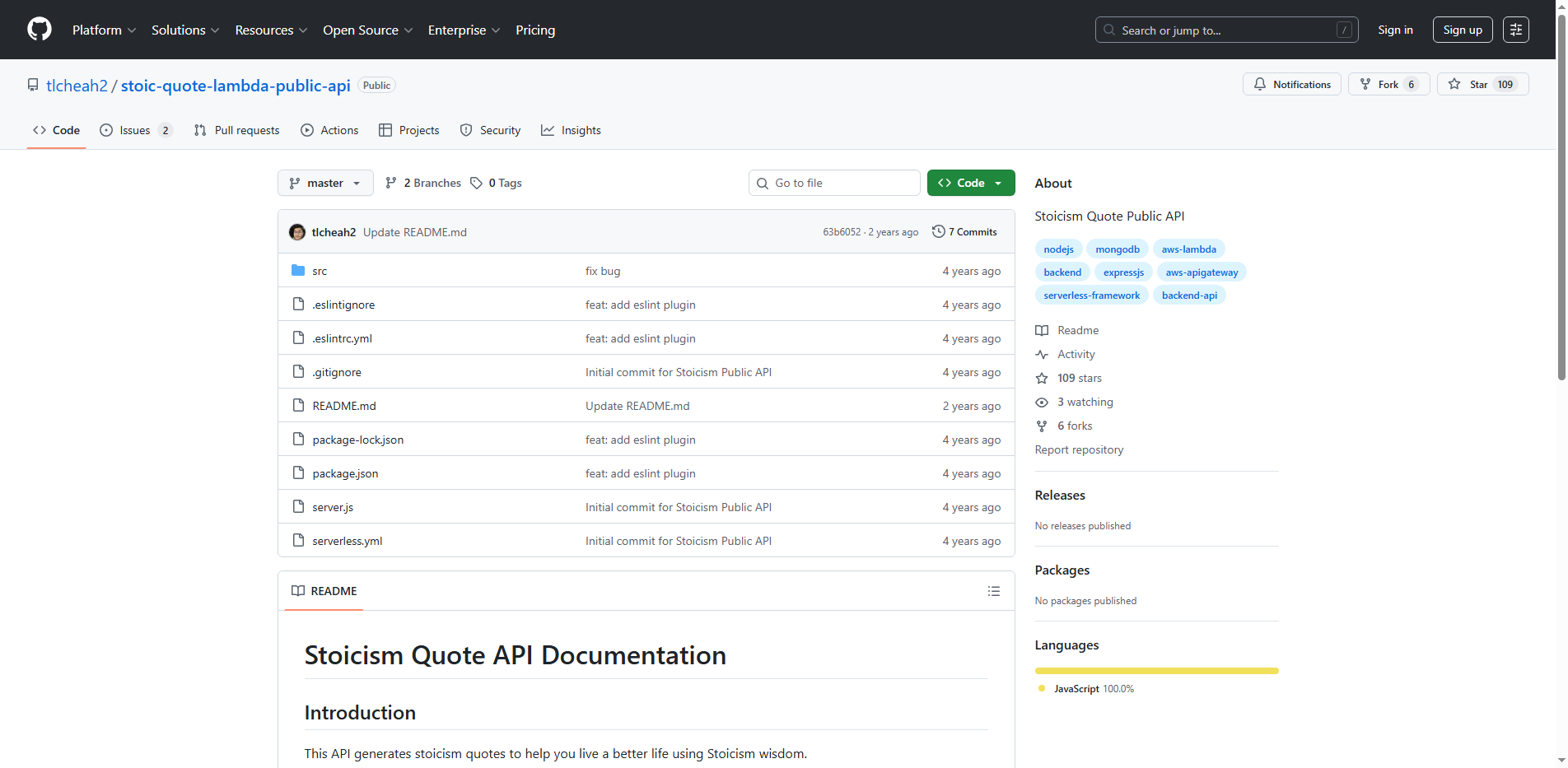
Task: Focus the Search or jump to field
Action: (1226, 30)
